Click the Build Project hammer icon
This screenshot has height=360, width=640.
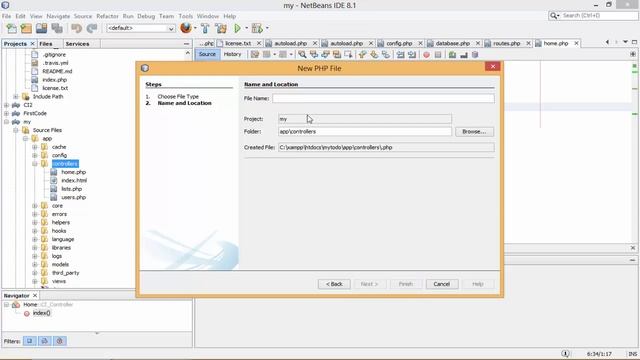pyautogui.click(x=205, y=28)
